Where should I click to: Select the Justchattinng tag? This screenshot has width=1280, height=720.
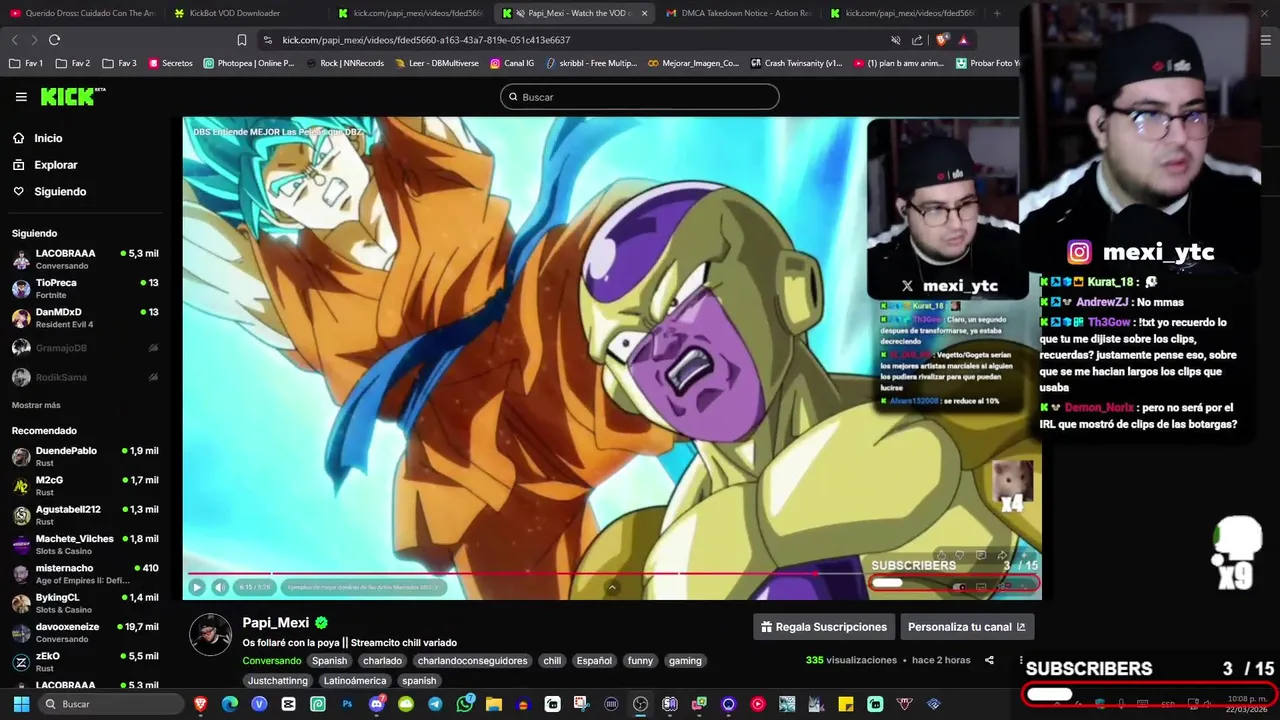[278, 681]
